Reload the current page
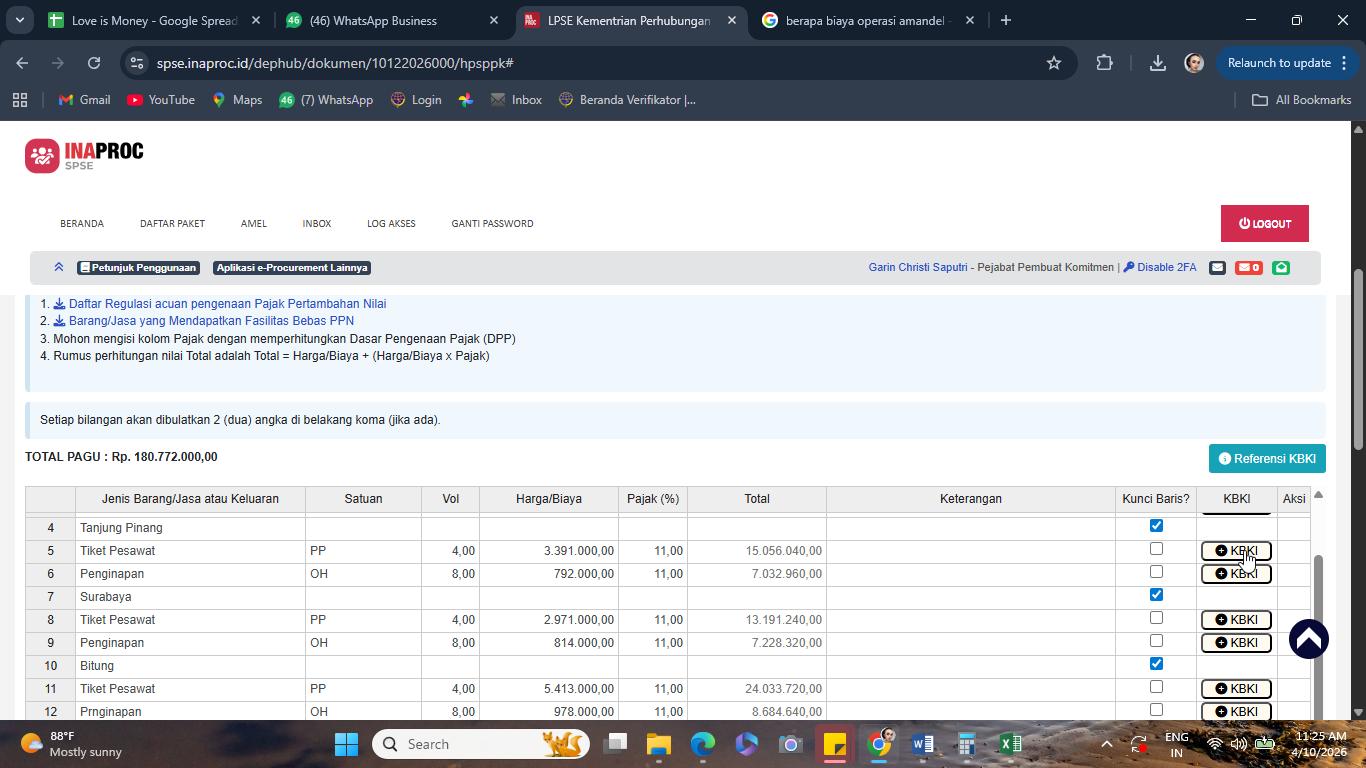Image resolution: width=1366 pixels, height=768 pixels. point(94,63)
